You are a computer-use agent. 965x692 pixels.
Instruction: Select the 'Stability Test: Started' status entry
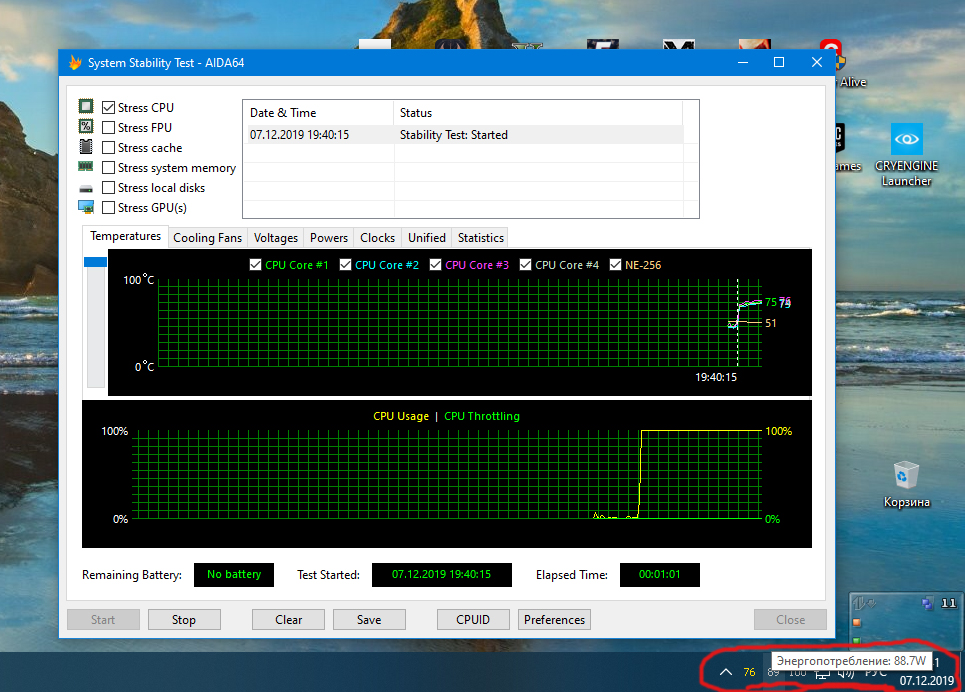454,135
